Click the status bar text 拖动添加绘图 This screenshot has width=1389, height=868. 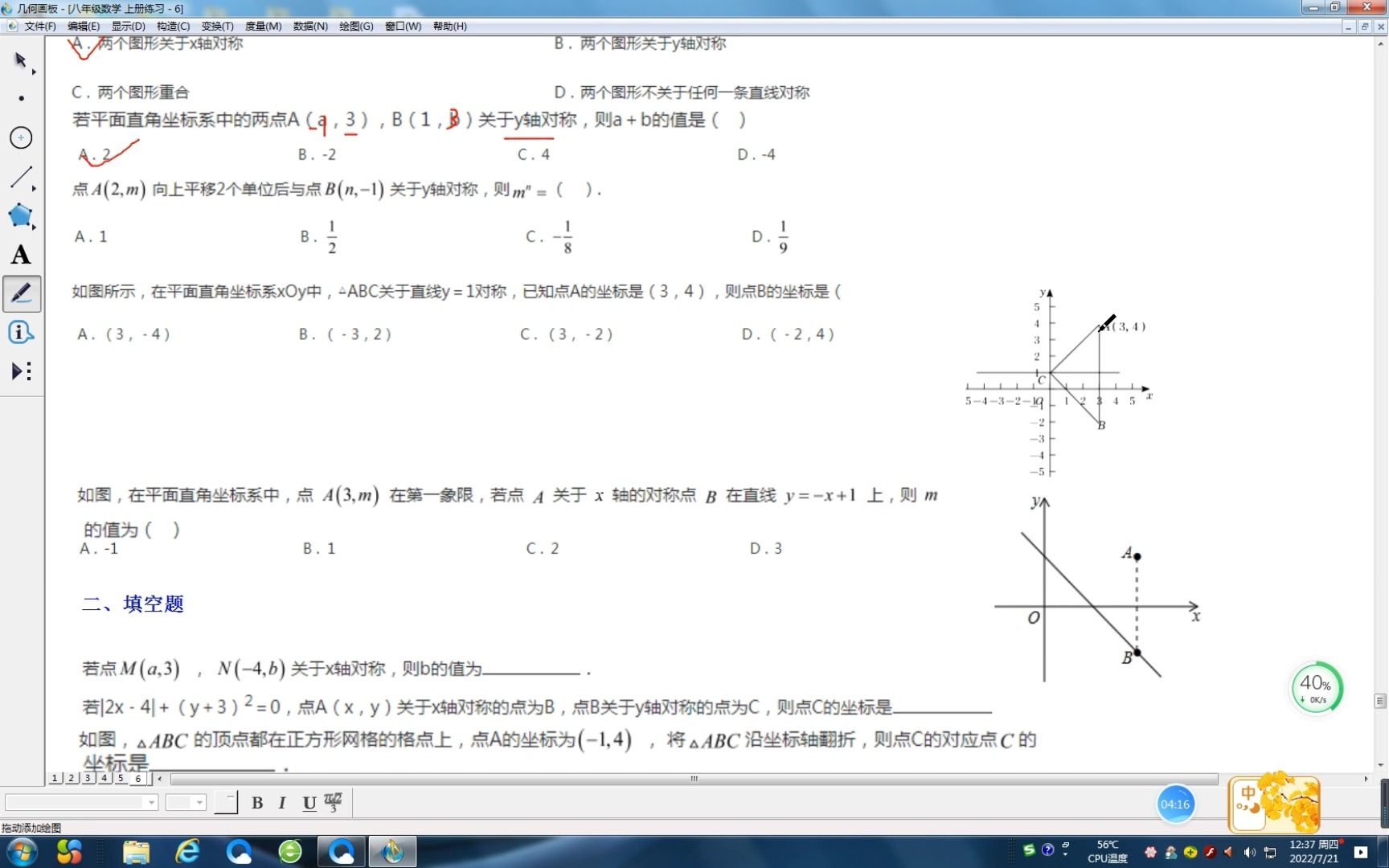[31, 828]
